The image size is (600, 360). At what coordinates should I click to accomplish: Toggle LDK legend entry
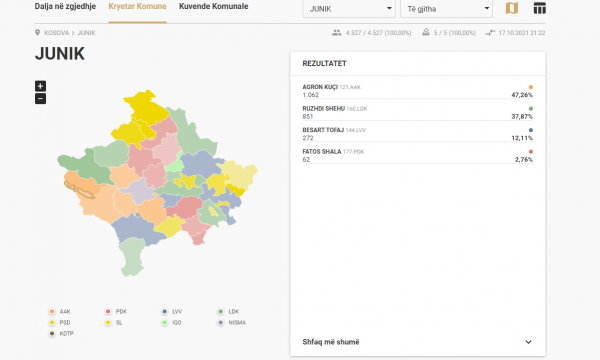(x=228, y=311)
